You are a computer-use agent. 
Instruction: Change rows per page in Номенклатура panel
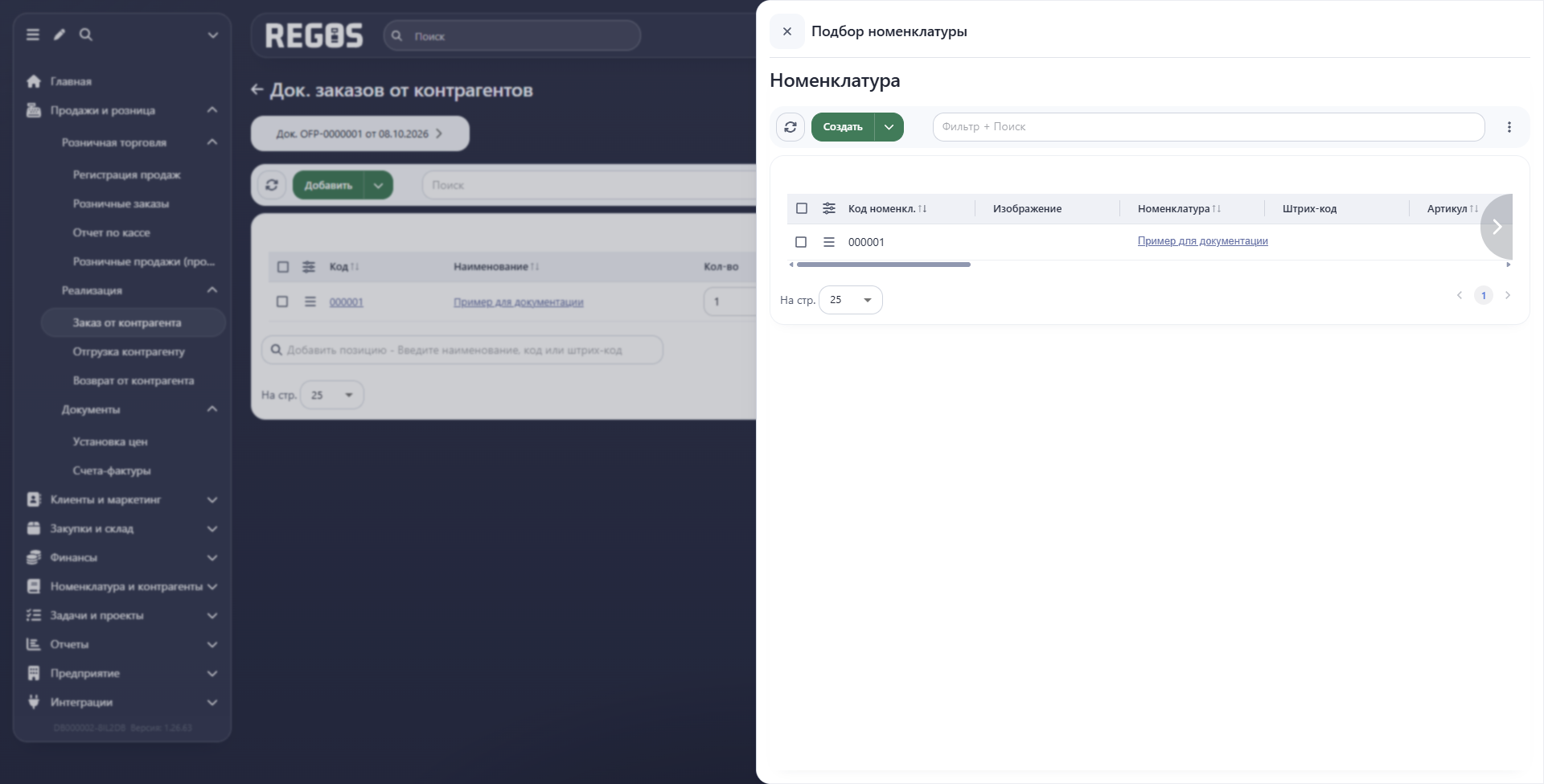pos(851,300)
